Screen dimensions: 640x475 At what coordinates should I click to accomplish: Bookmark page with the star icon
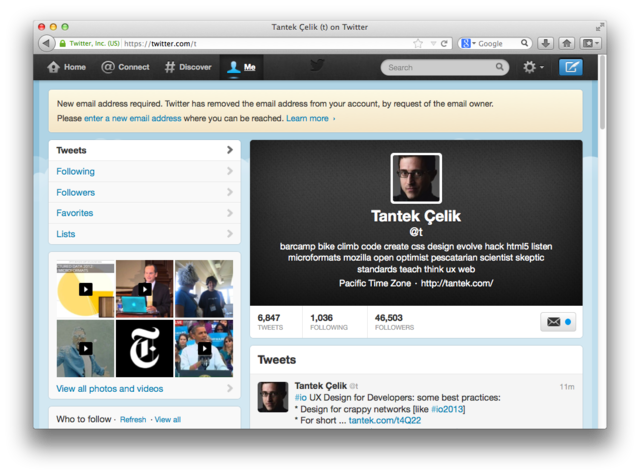[x=418, y=43]
